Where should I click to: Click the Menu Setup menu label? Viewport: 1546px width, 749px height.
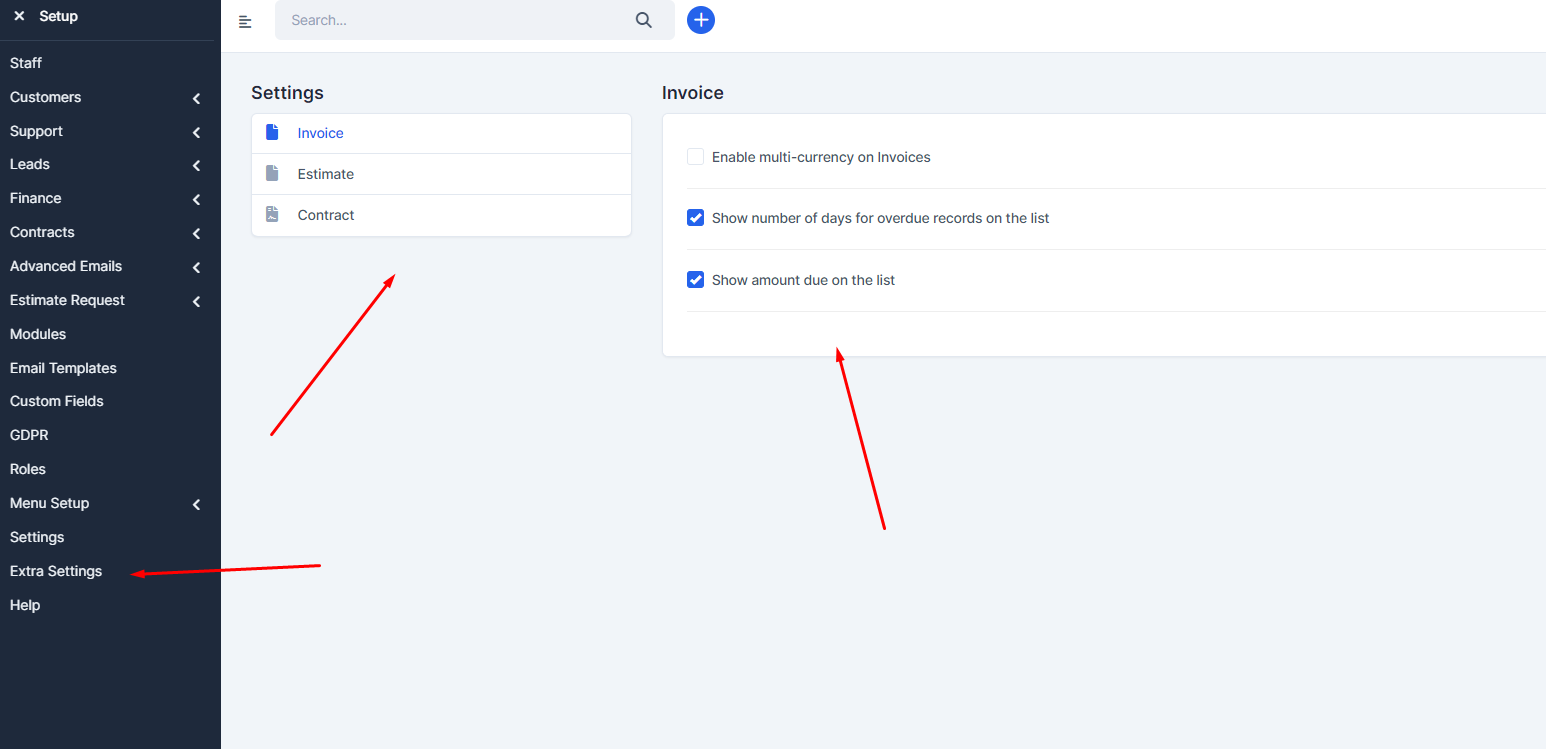tap(49, 503)
